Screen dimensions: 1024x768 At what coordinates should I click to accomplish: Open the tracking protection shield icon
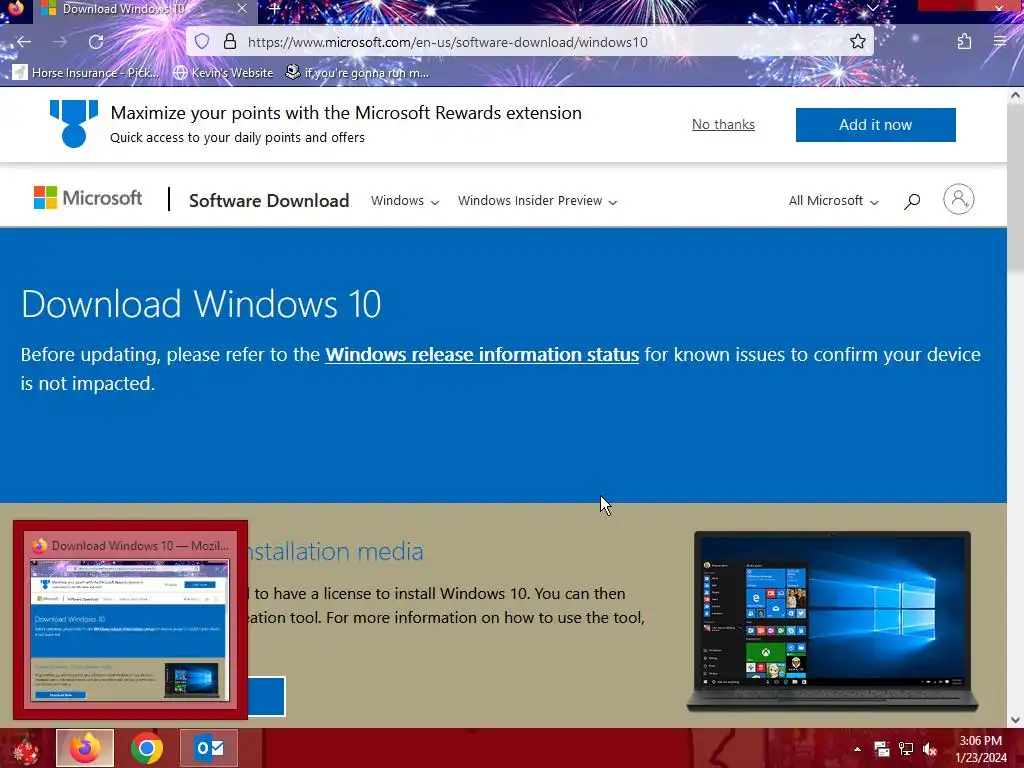pos(202,42)
